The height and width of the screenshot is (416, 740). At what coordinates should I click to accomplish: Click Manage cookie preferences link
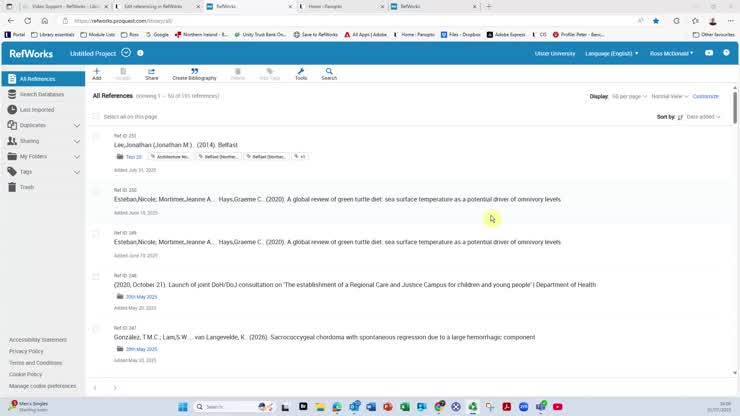(x=42, y=386)
